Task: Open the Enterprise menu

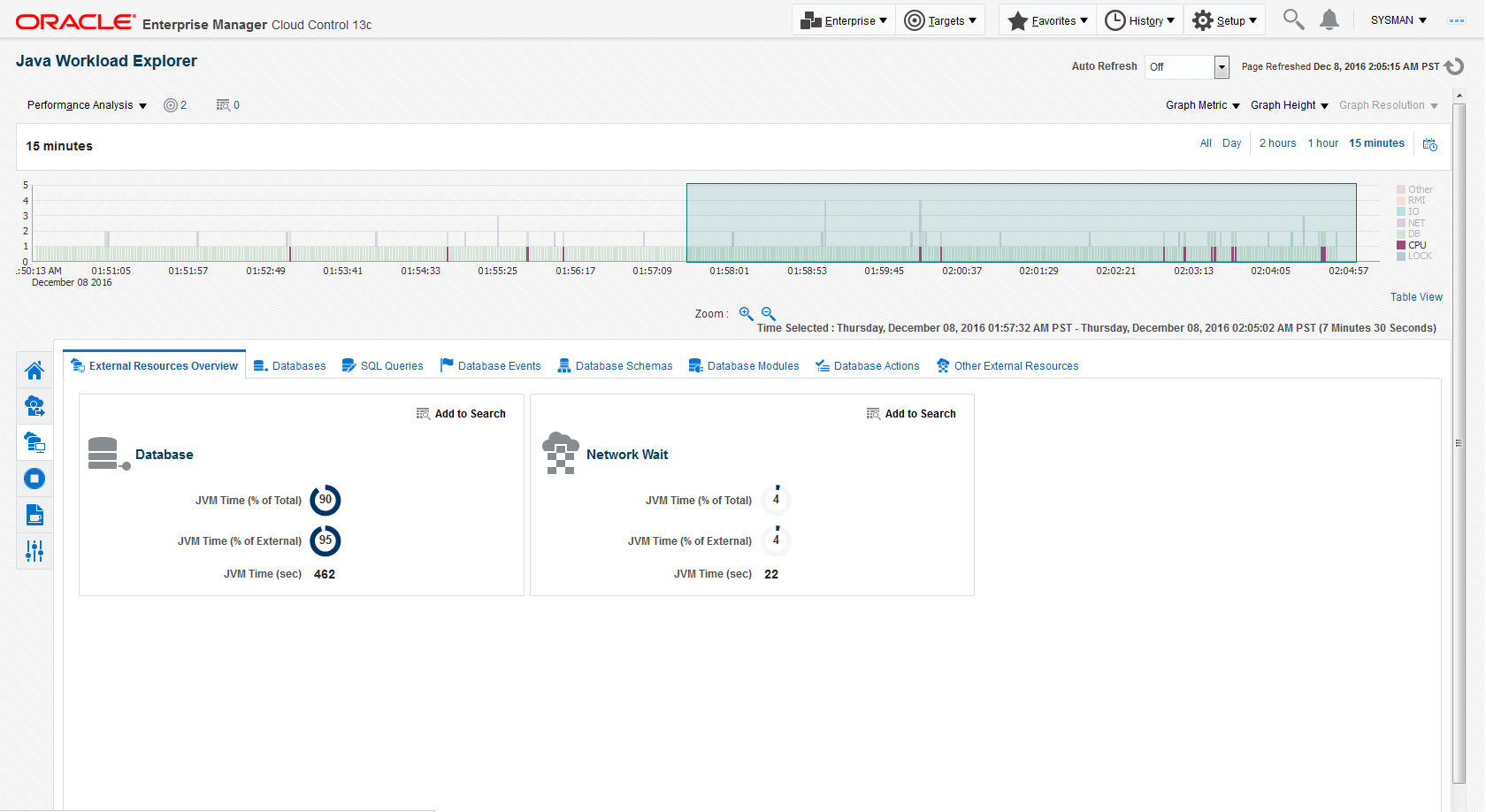Action: (844, 20)
